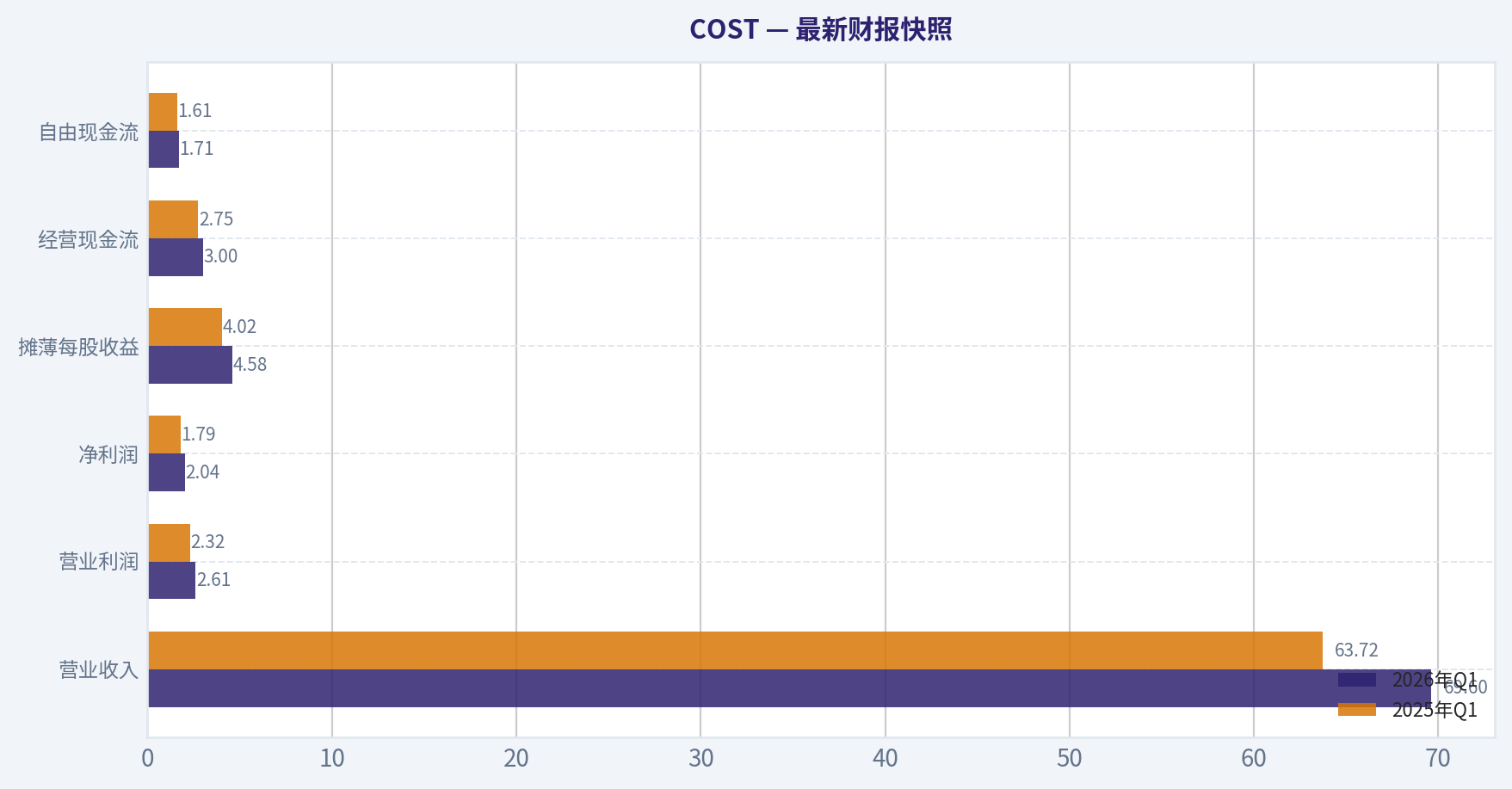Viewport: 1512px width, 789px height.
Task: Click the x-axis tick label 10
Action: [x=332, y=758]
